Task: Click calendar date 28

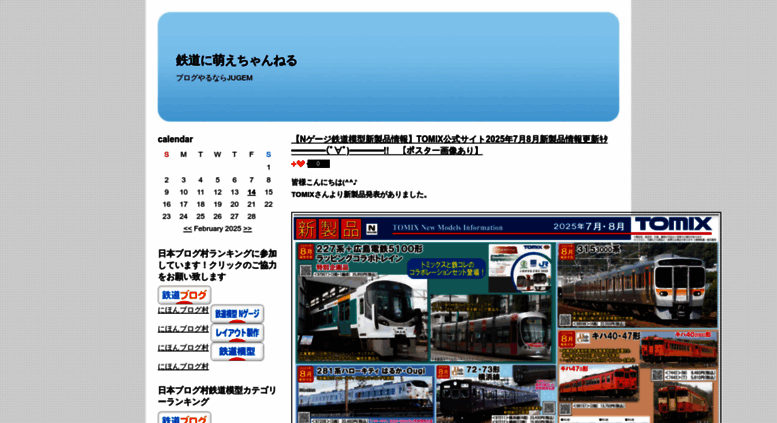Action: (x=251, y=216)
